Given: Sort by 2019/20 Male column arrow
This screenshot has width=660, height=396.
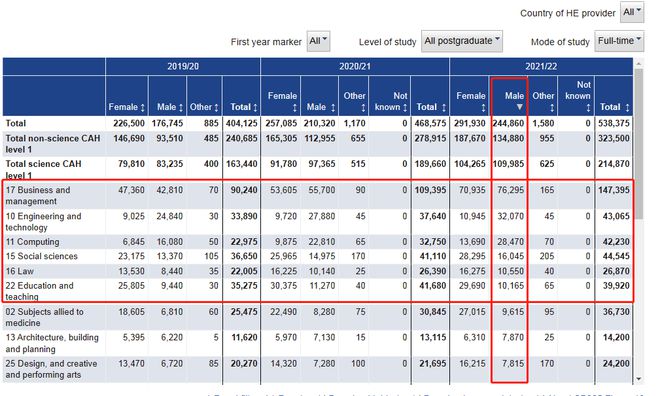Looking at the screenshot, I should (x=181, y=108).
